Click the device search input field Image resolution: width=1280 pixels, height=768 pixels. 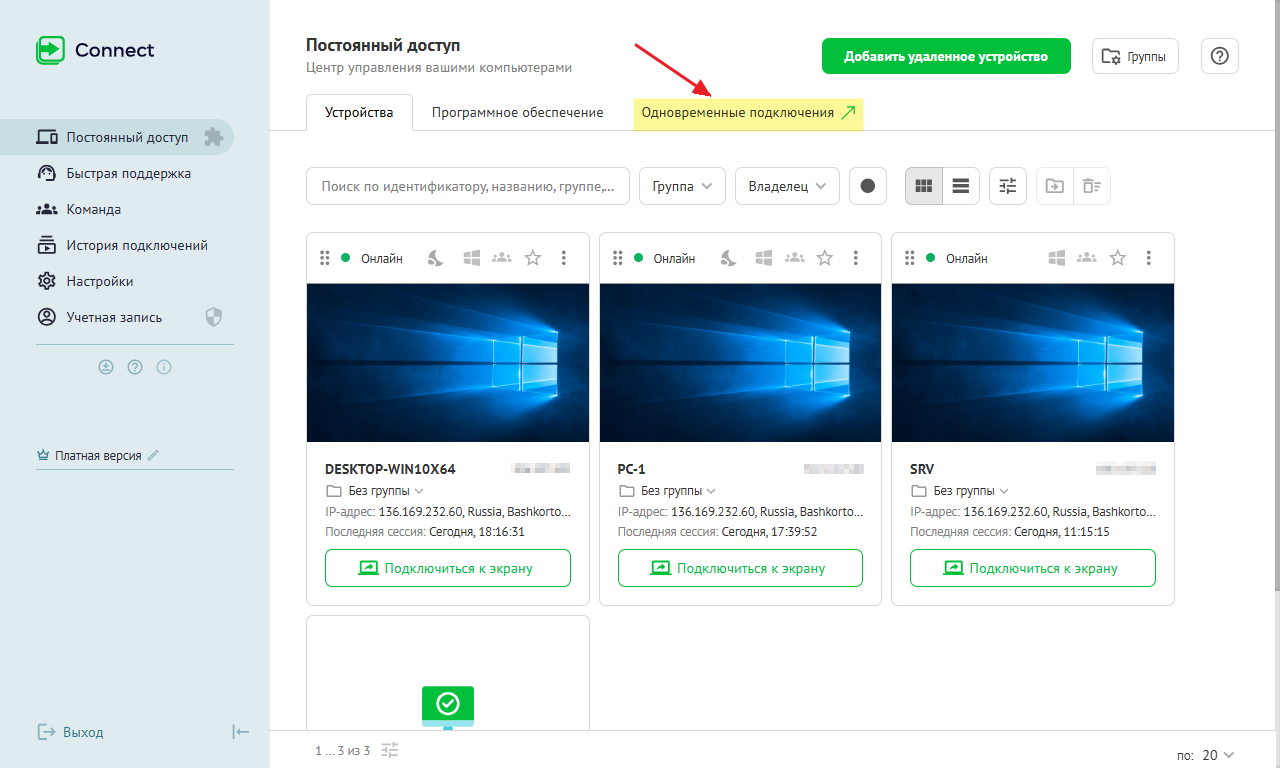(468, 186)
